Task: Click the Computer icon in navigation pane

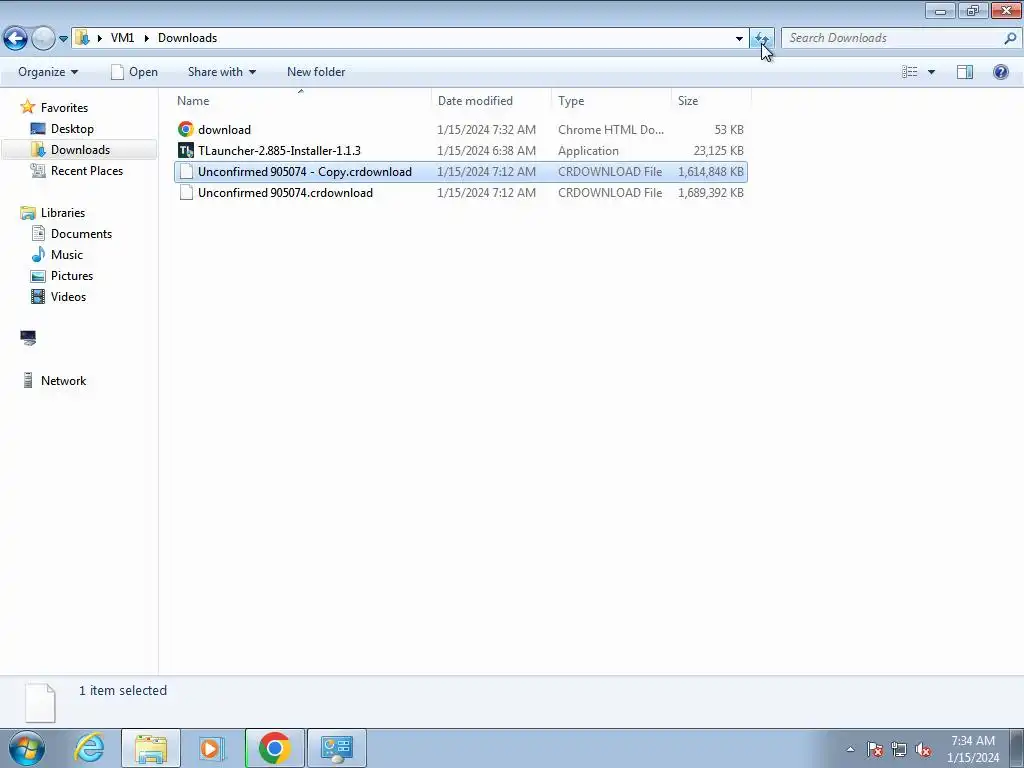Action: click(x=28, y=338)
